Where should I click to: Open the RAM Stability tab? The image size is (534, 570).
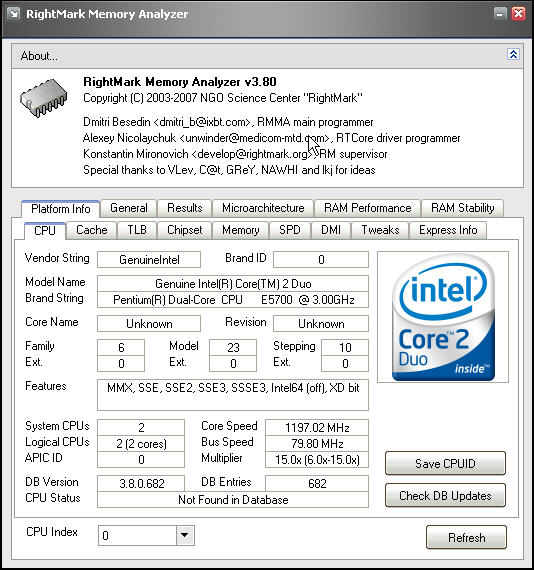(x=462, y=208)
